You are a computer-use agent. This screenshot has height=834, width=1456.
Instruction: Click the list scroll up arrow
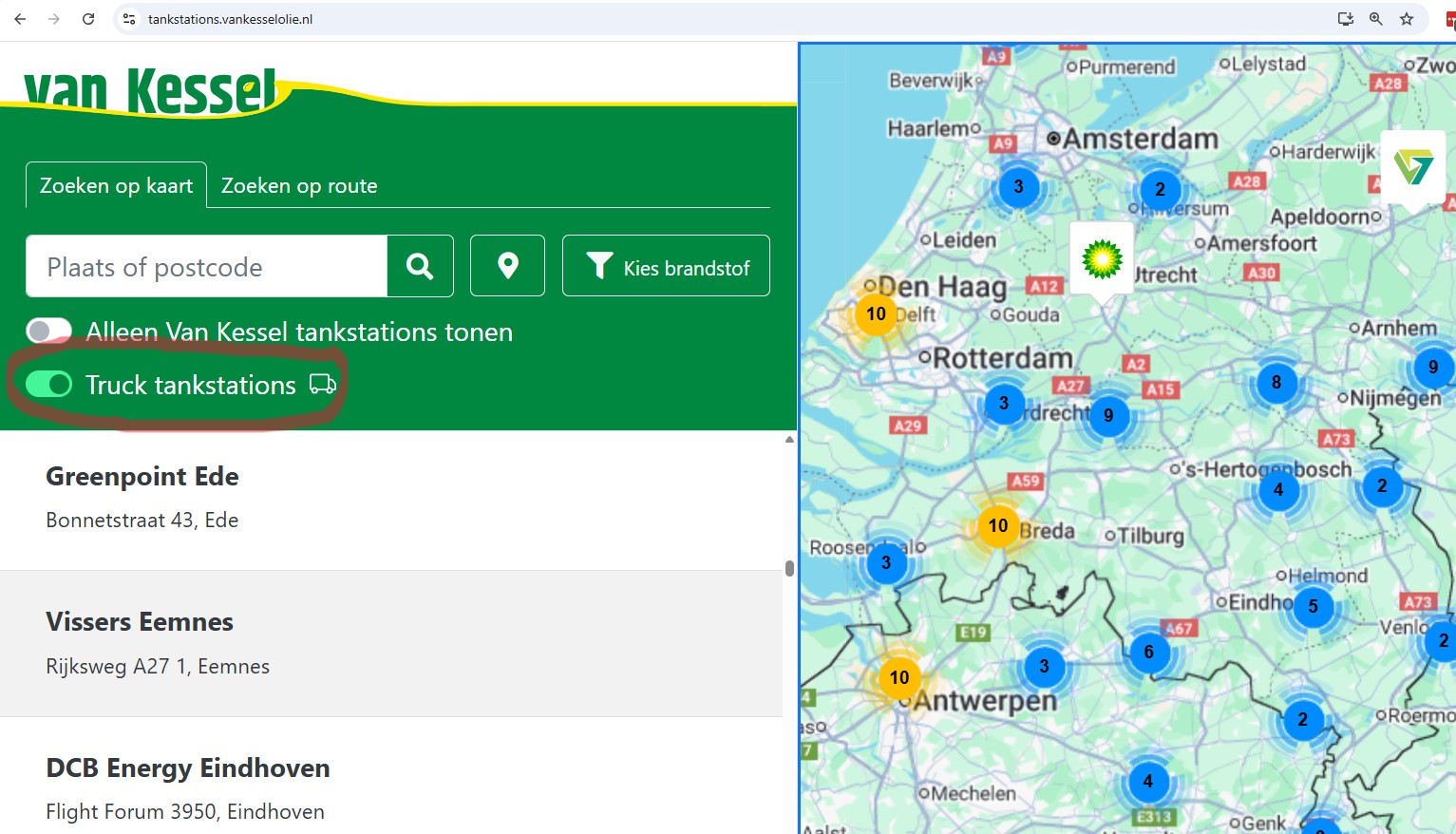(789, 439)
